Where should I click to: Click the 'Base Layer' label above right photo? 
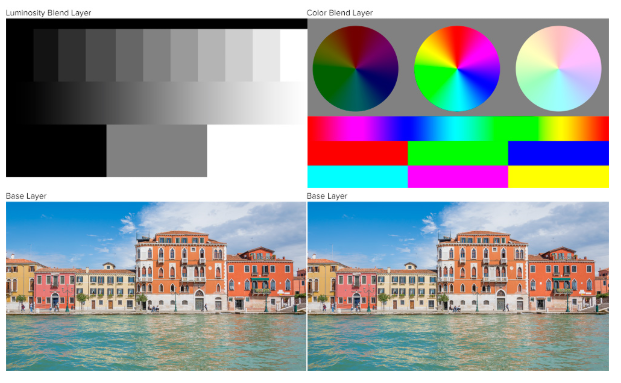click(327, 196)
